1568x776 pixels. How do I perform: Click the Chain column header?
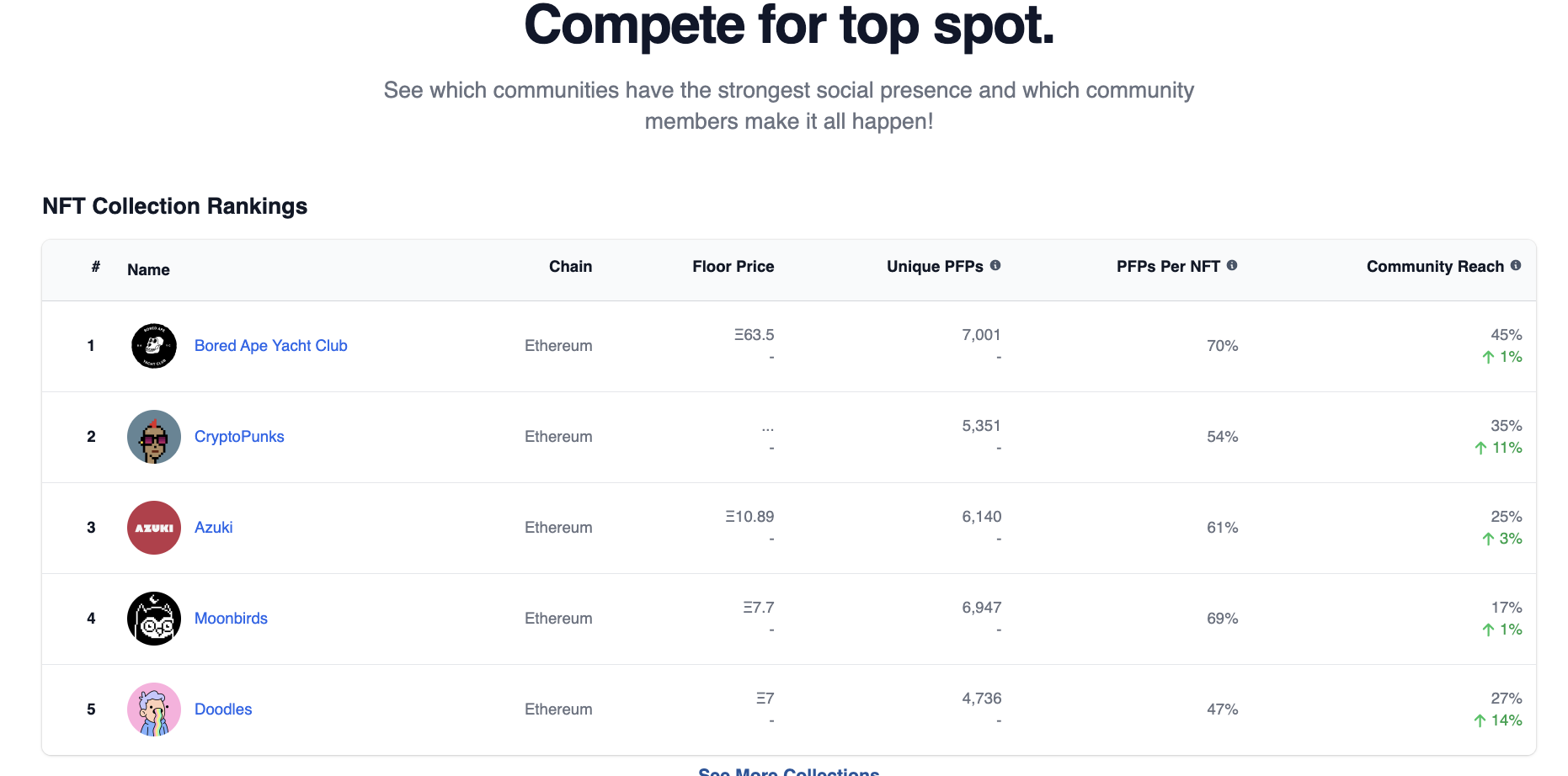coord(570,267)
